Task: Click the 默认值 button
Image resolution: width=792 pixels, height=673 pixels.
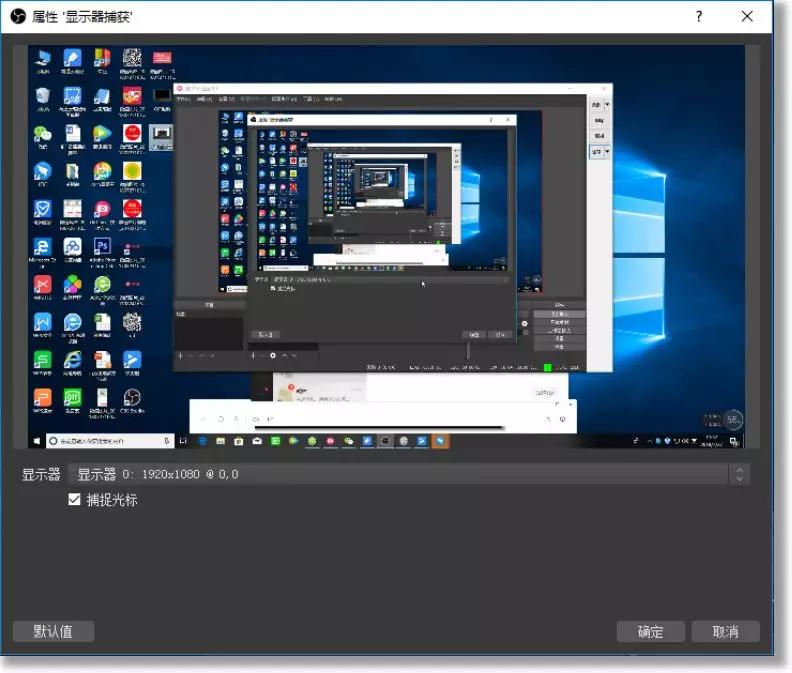Action: click(x=53, y=632)
